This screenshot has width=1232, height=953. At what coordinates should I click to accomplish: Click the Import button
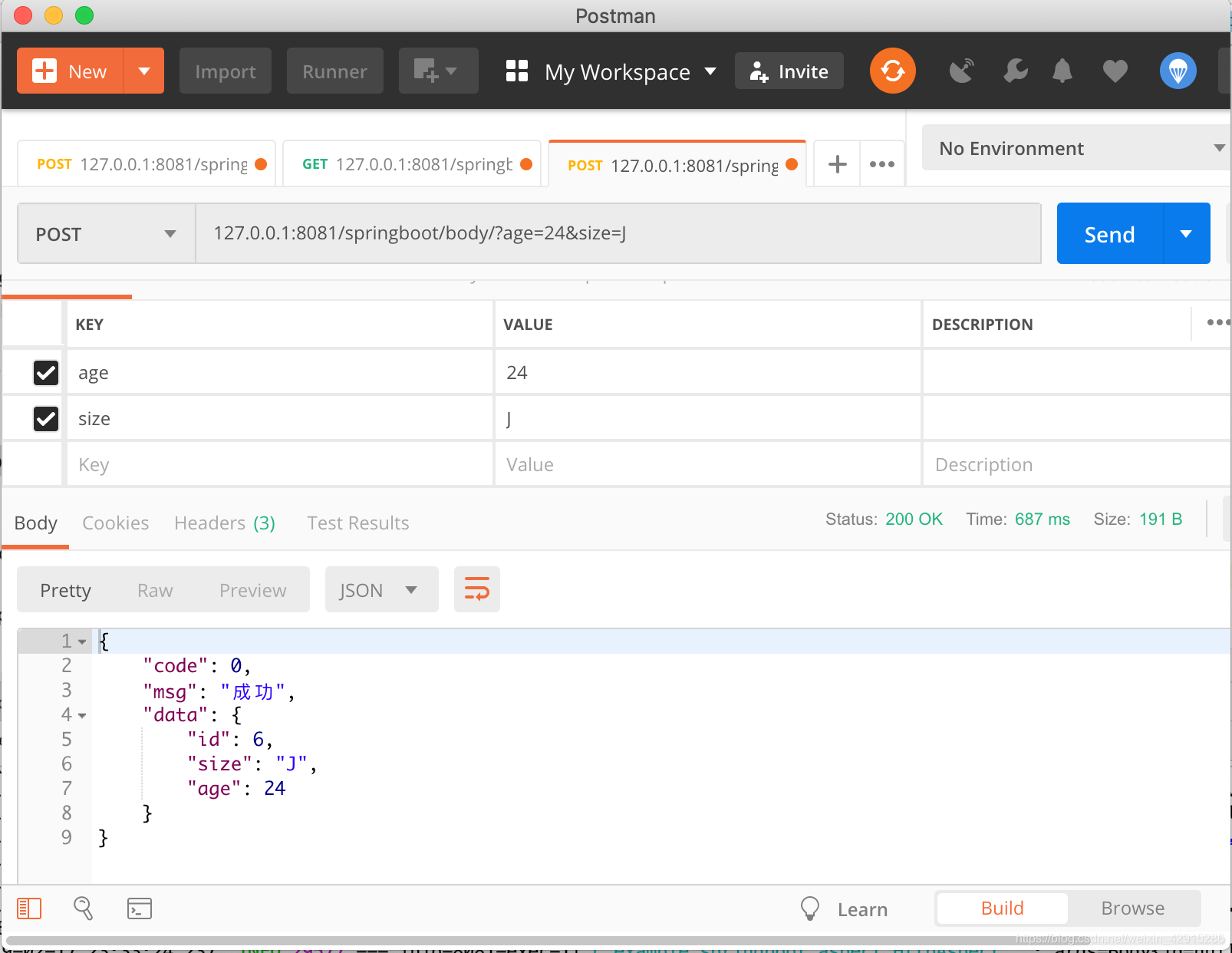226,71
